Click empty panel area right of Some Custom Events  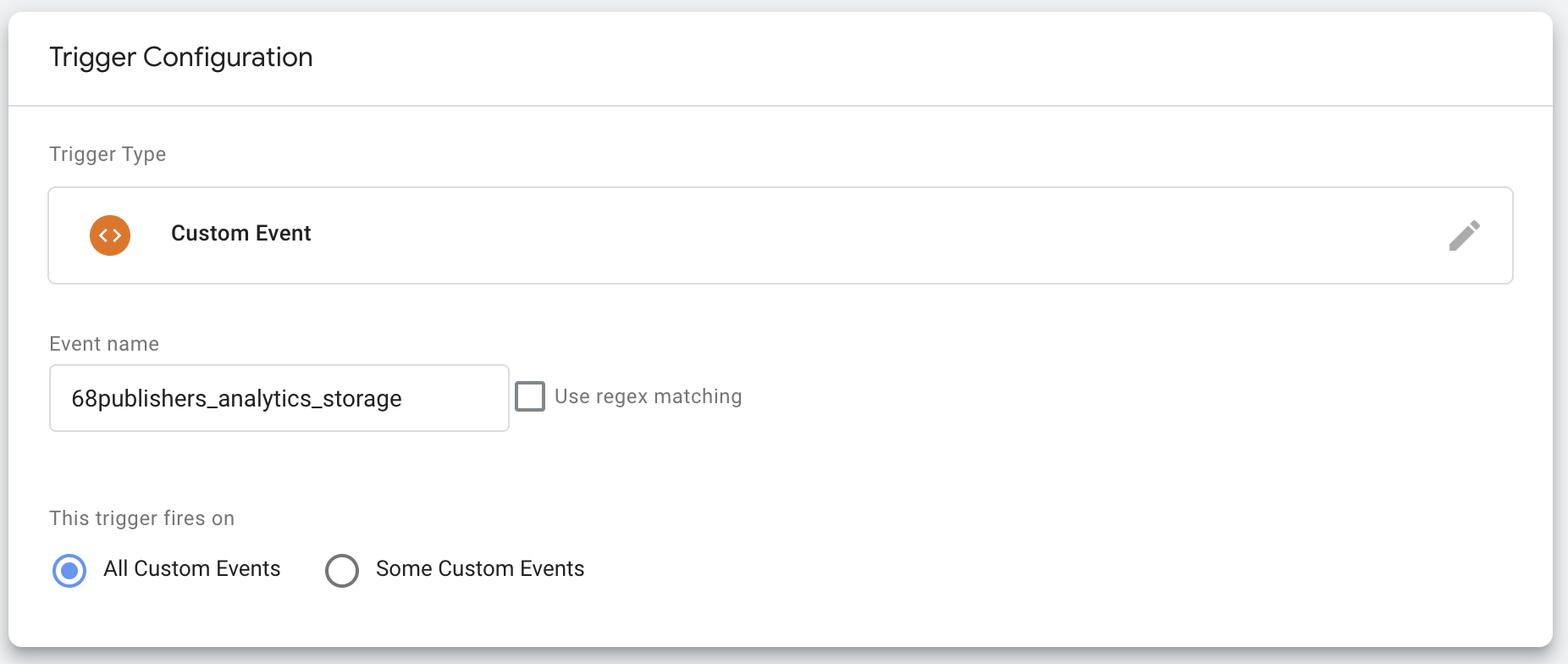point(1016,569)
